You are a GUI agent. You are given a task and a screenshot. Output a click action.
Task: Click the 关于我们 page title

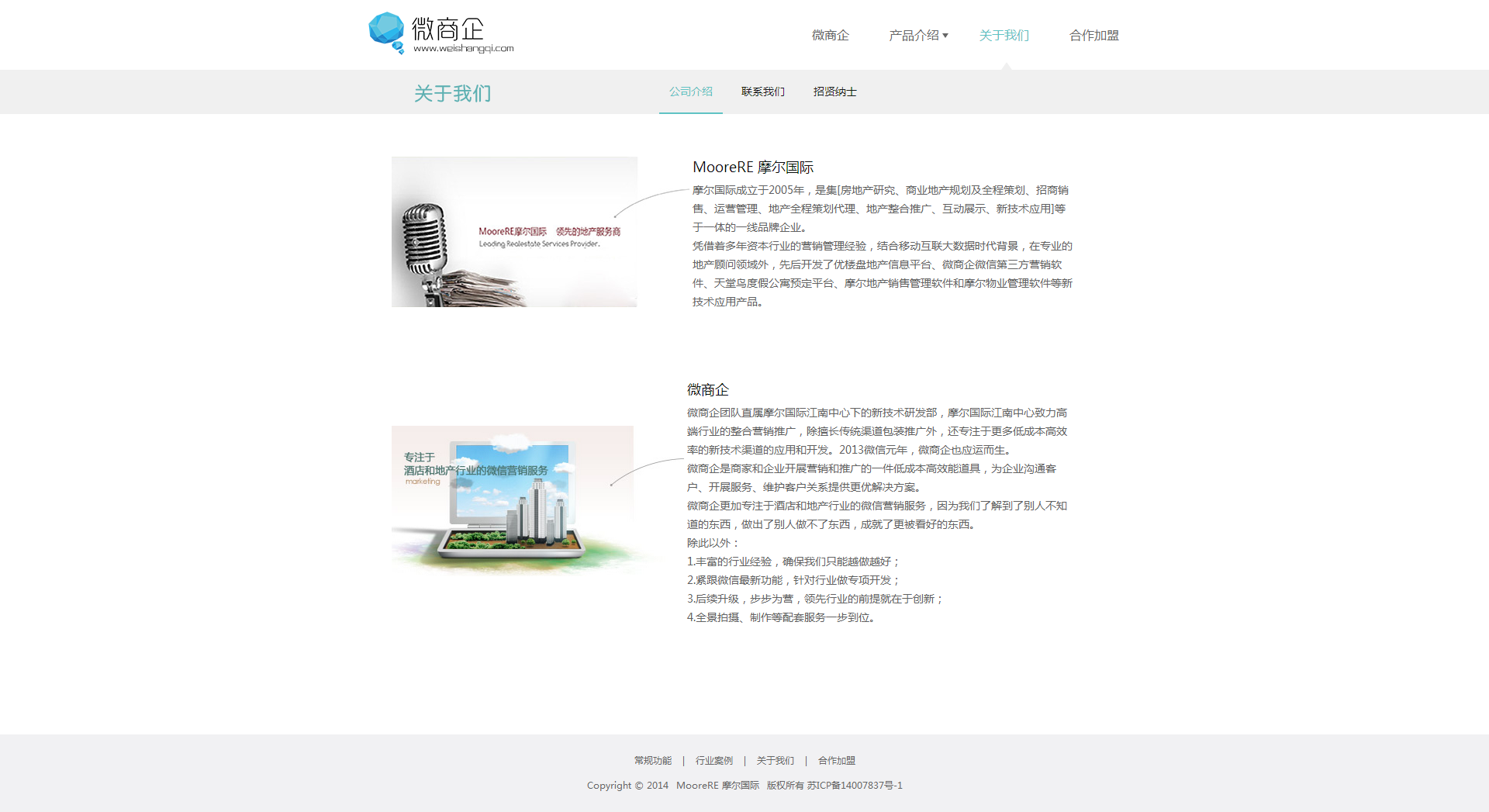(x=452, y=94)
